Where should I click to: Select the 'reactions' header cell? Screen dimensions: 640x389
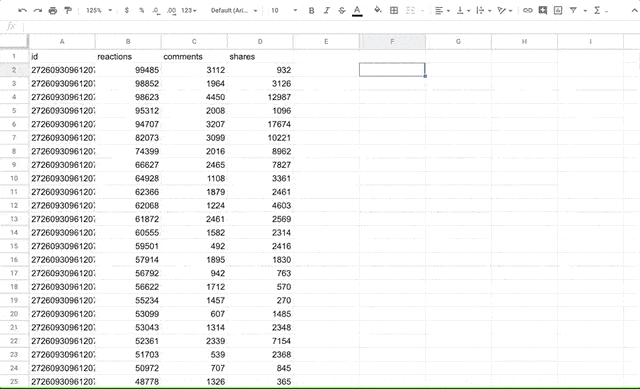pyautogui.click(x=128, y=56)
